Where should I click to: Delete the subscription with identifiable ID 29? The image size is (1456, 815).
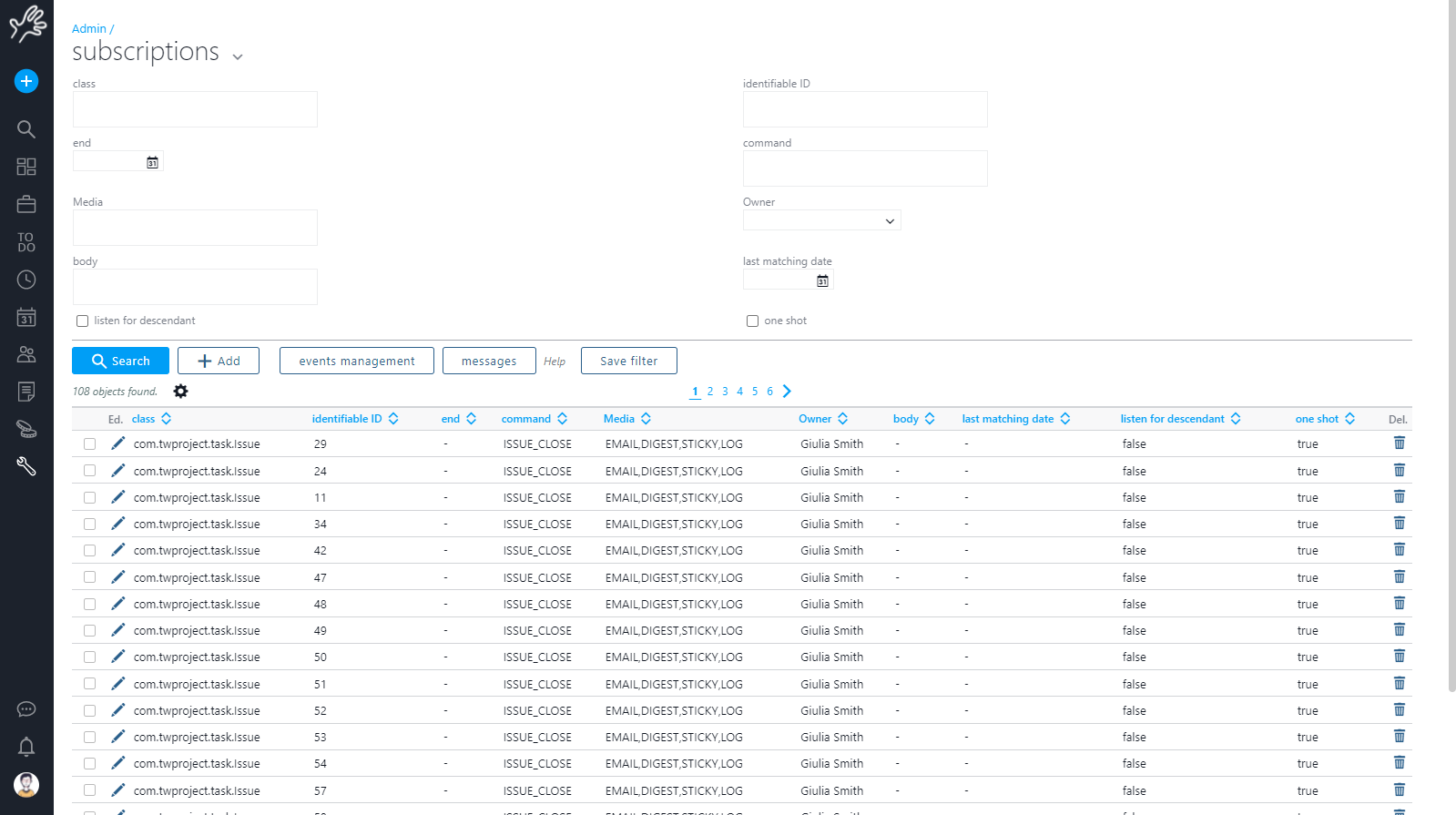pyautogui.click(x=1399, y=443)
